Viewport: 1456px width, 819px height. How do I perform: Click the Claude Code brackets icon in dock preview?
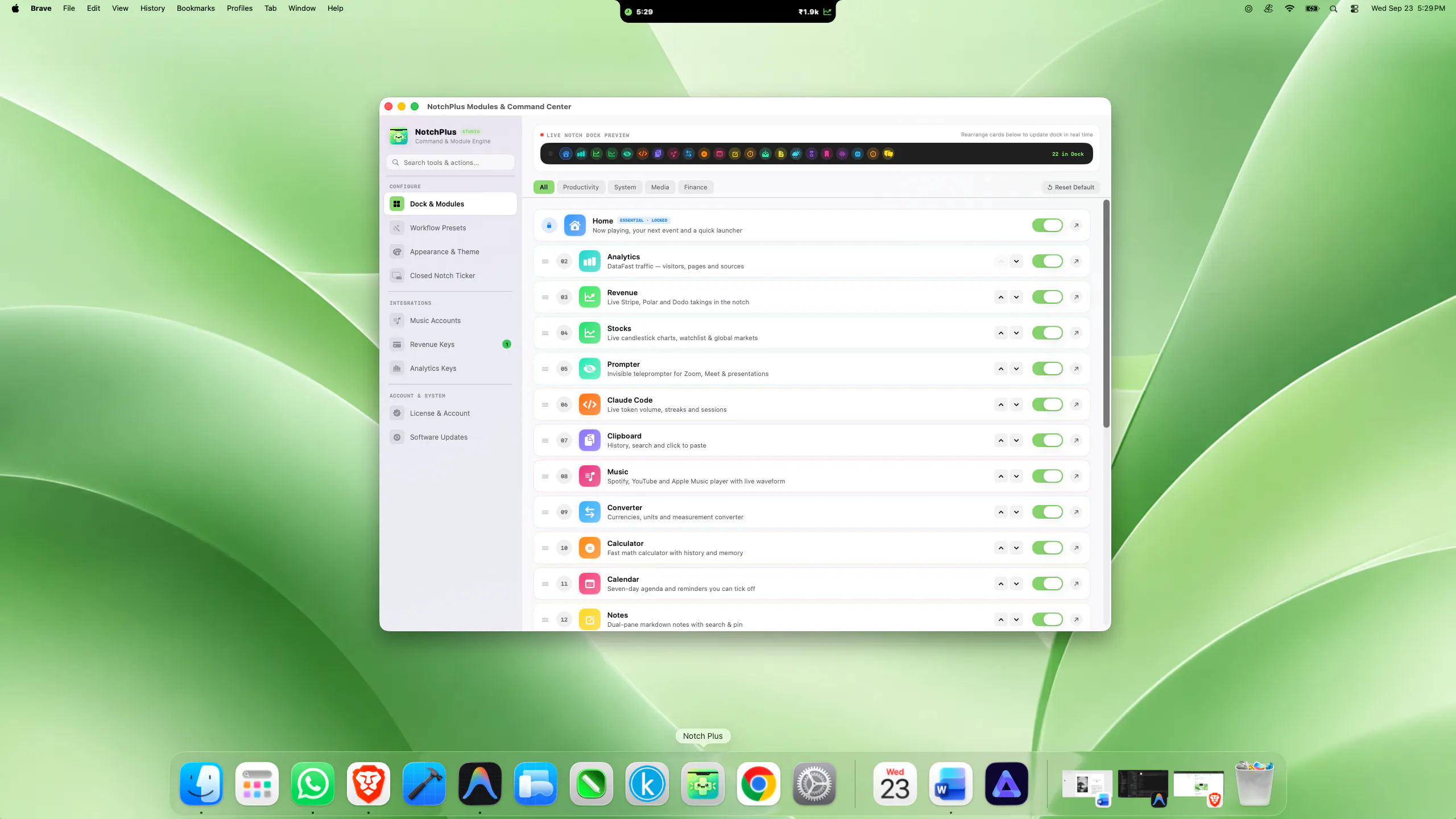coord(643,154)
